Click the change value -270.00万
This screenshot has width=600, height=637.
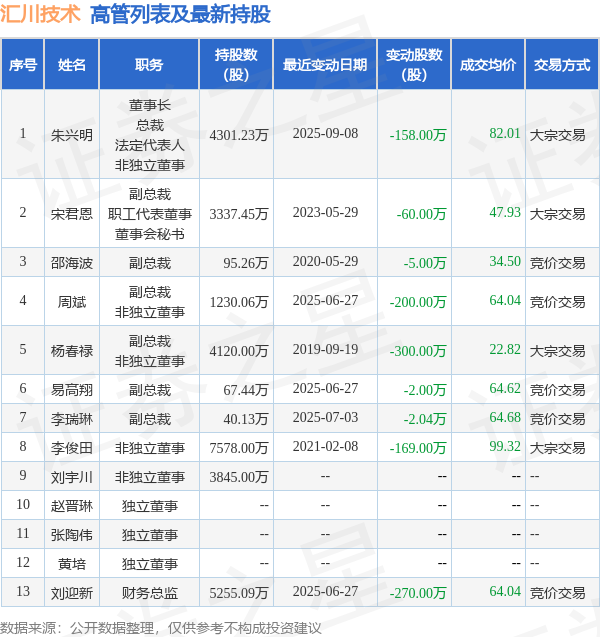click(x=418, y=593)
